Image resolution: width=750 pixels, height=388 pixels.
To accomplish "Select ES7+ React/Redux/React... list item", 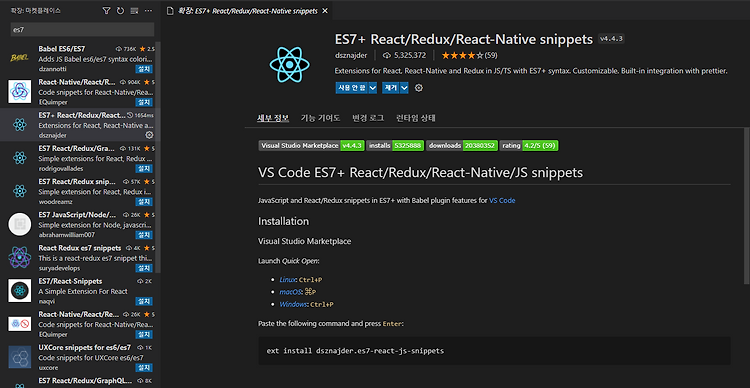I will (80, 125).
